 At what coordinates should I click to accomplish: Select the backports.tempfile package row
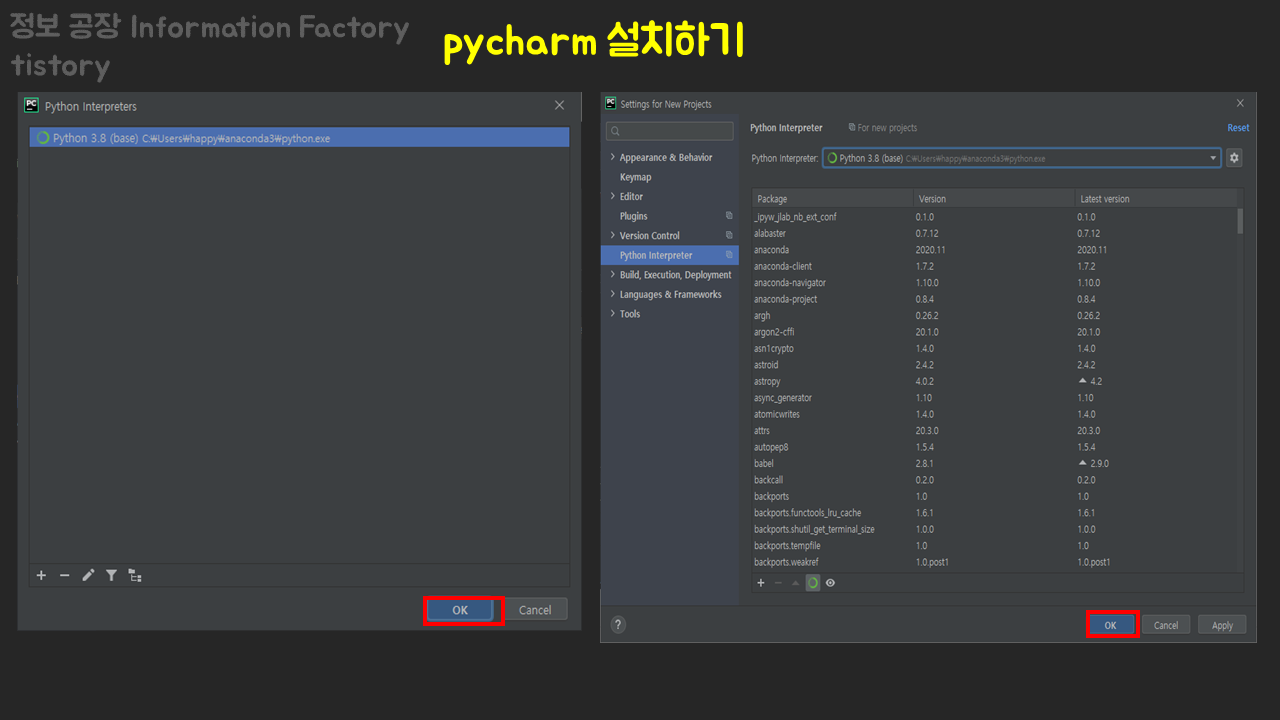coord(995,546)
